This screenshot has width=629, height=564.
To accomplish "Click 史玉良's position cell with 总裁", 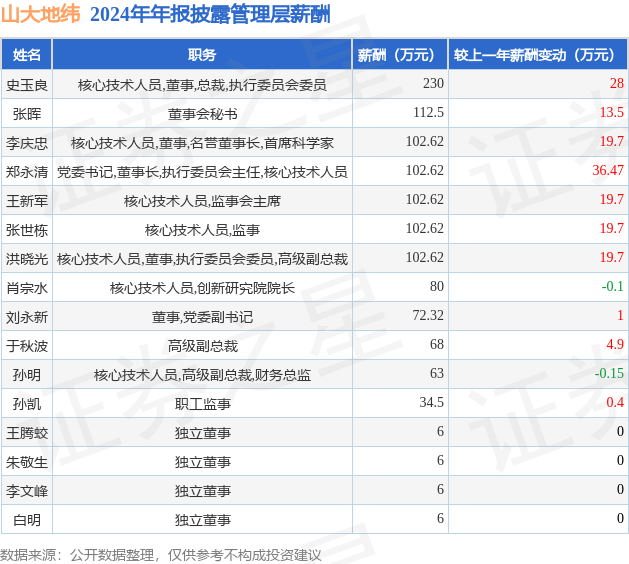I will (x=203, y=85).
